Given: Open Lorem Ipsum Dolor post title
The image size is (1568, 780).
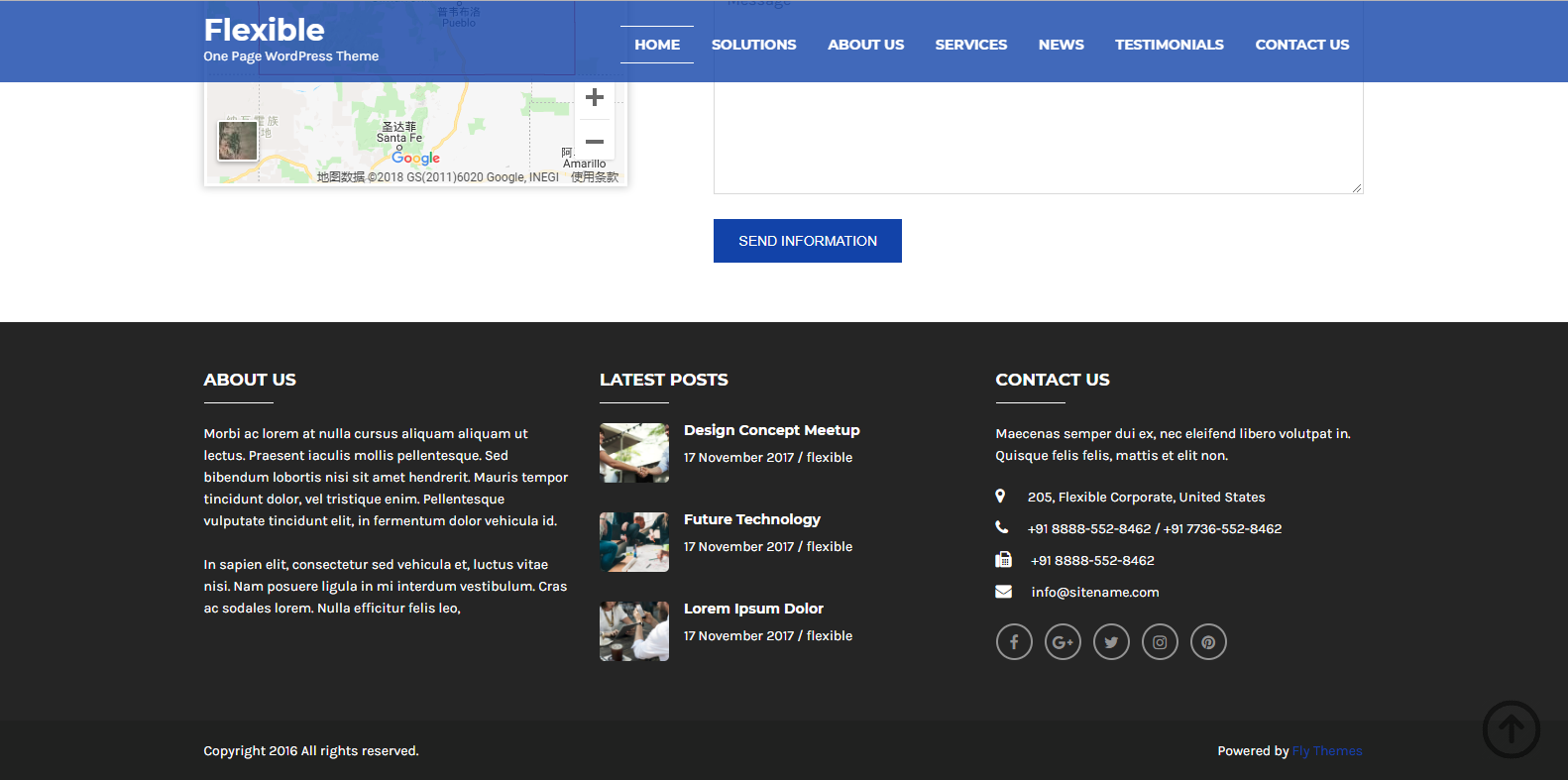Looking at the screenshot, I should coord(753,609).
